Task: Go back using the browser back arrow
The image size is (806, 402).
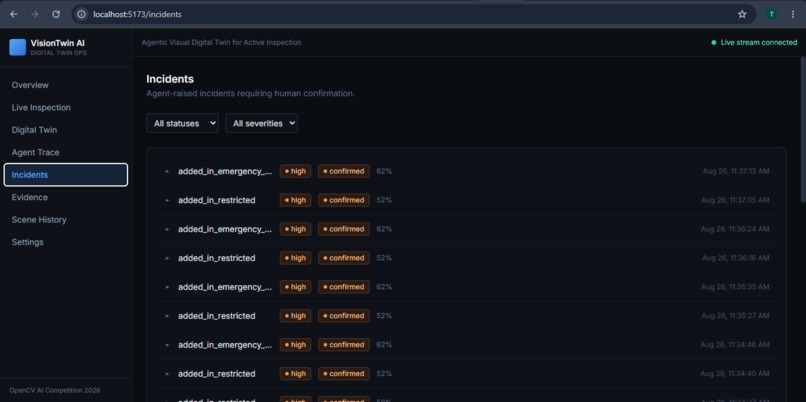Action: click(x=14, y=14)
